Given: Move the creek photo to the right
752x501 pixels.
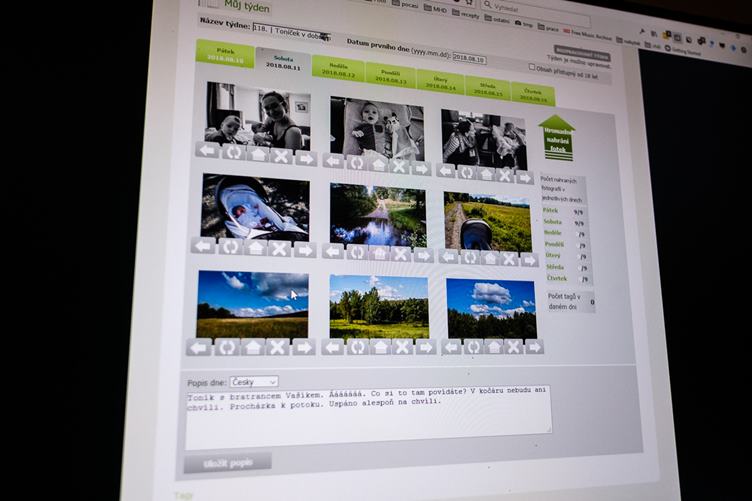Looking at the screenshot, I should [x=422, y=254].
